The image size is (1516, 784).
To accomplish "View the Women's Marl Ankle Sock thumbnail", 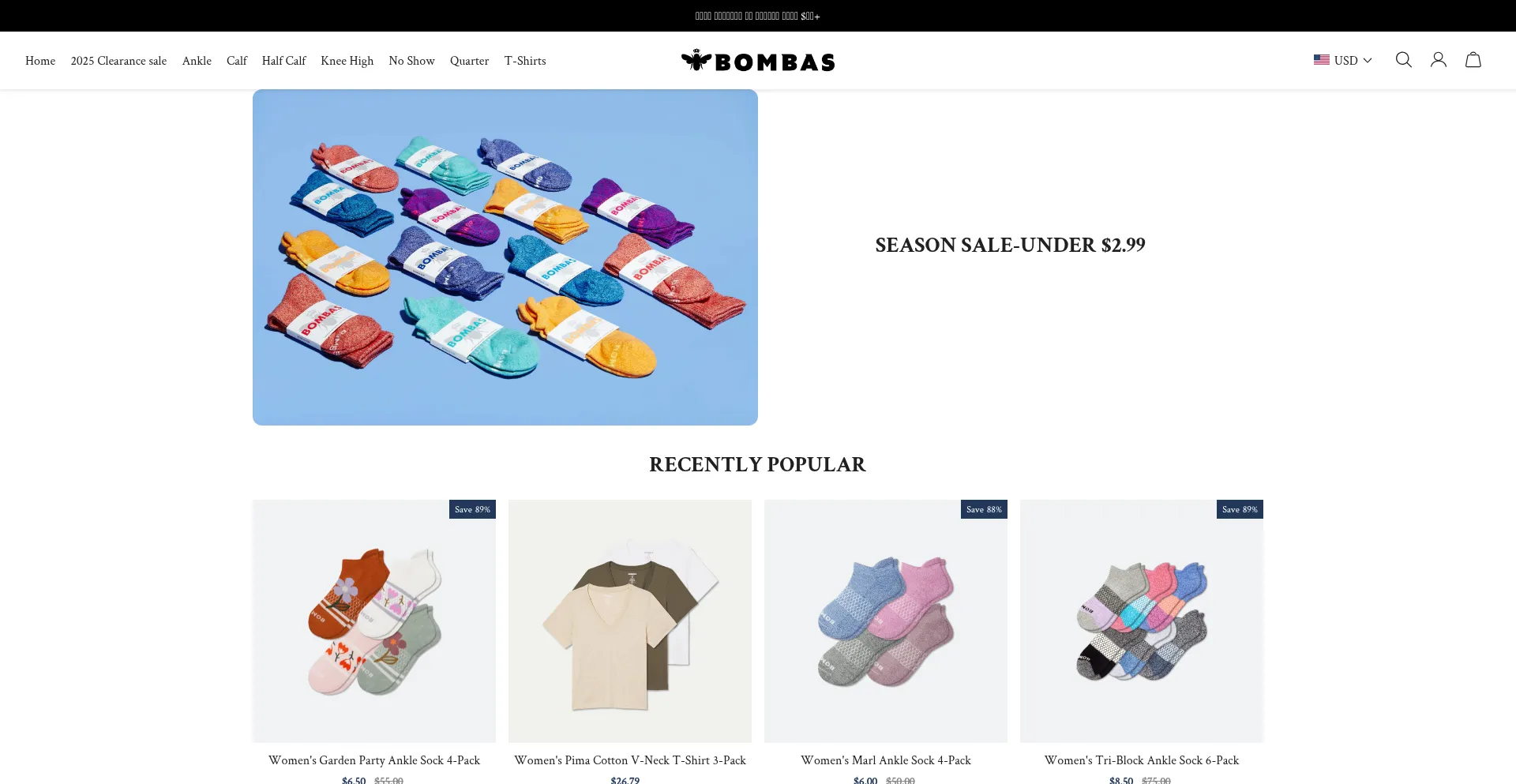I will click(886, 621).
